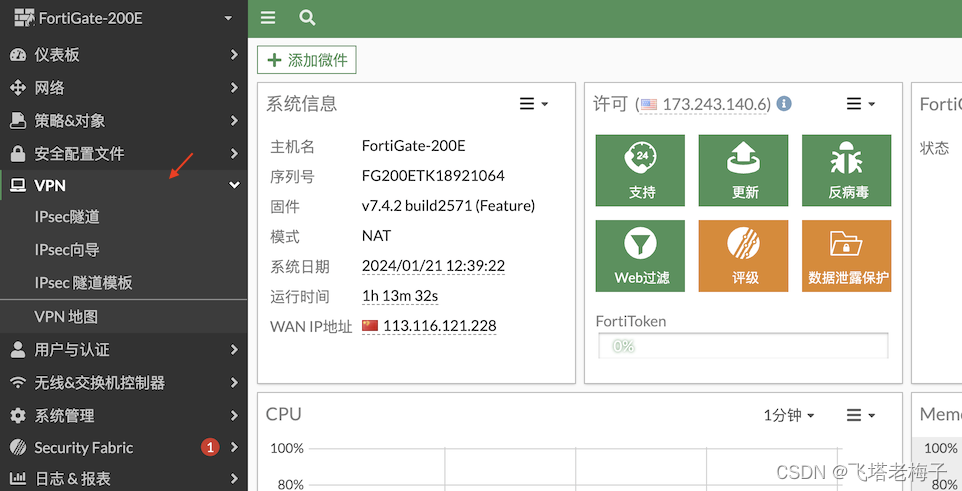962x491 pixels.
Task: Expand the 日志 & 报表 chevron
Action: [x=234, y=478]
